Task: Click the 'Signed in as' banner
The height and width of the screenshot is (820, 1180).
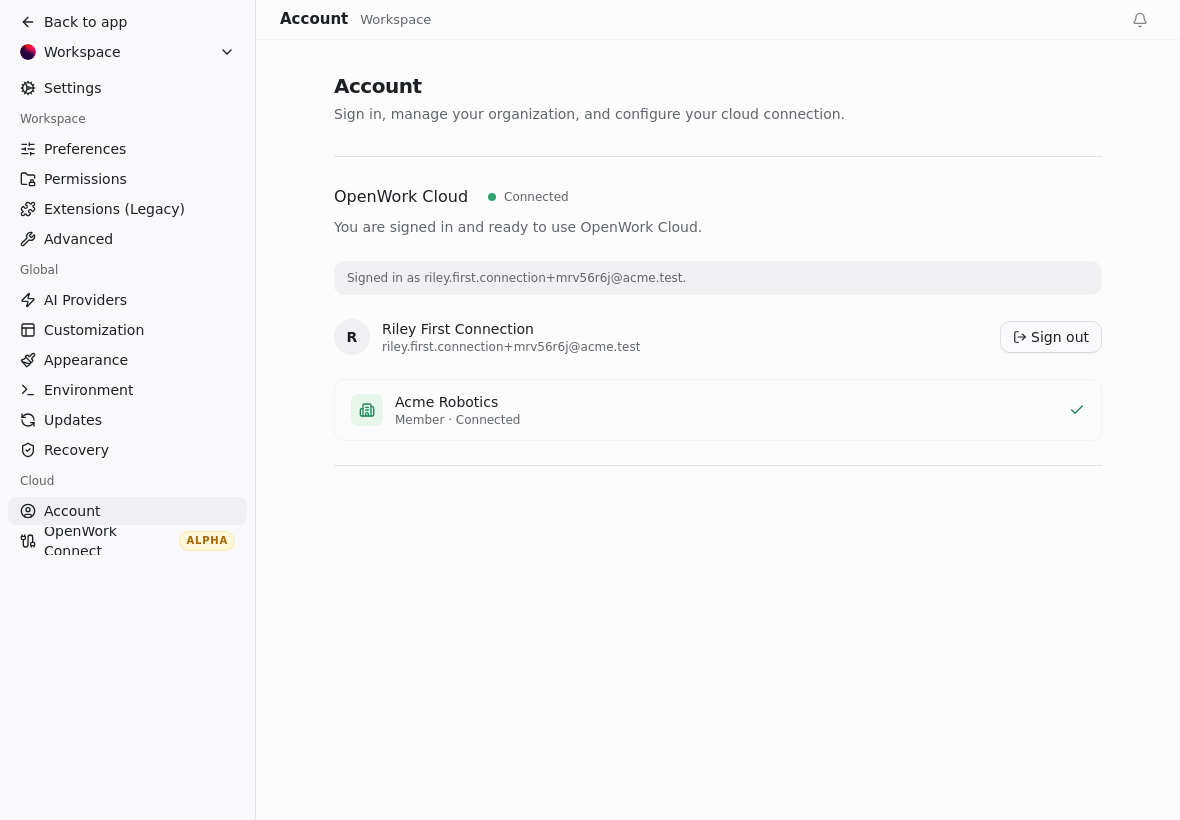Action: point(718,278)
